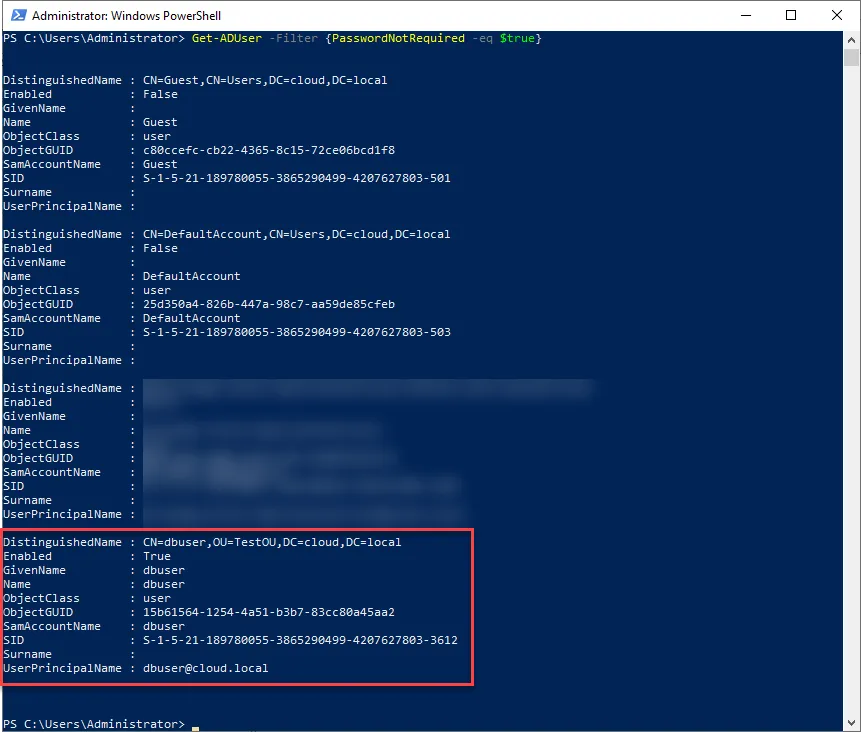Click the PowerShell icon in title bar

tap(19, 15)
